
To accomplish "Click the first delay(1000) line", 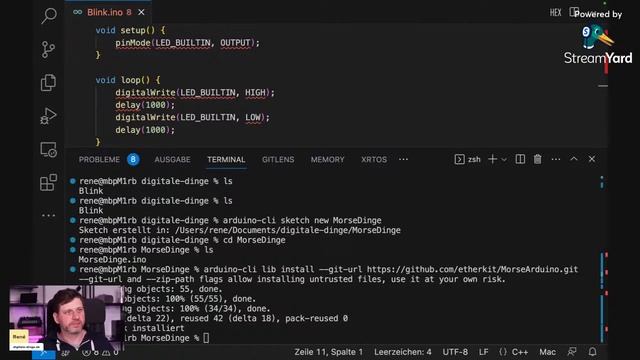I will pyautogui.click(x=145, y=105).
